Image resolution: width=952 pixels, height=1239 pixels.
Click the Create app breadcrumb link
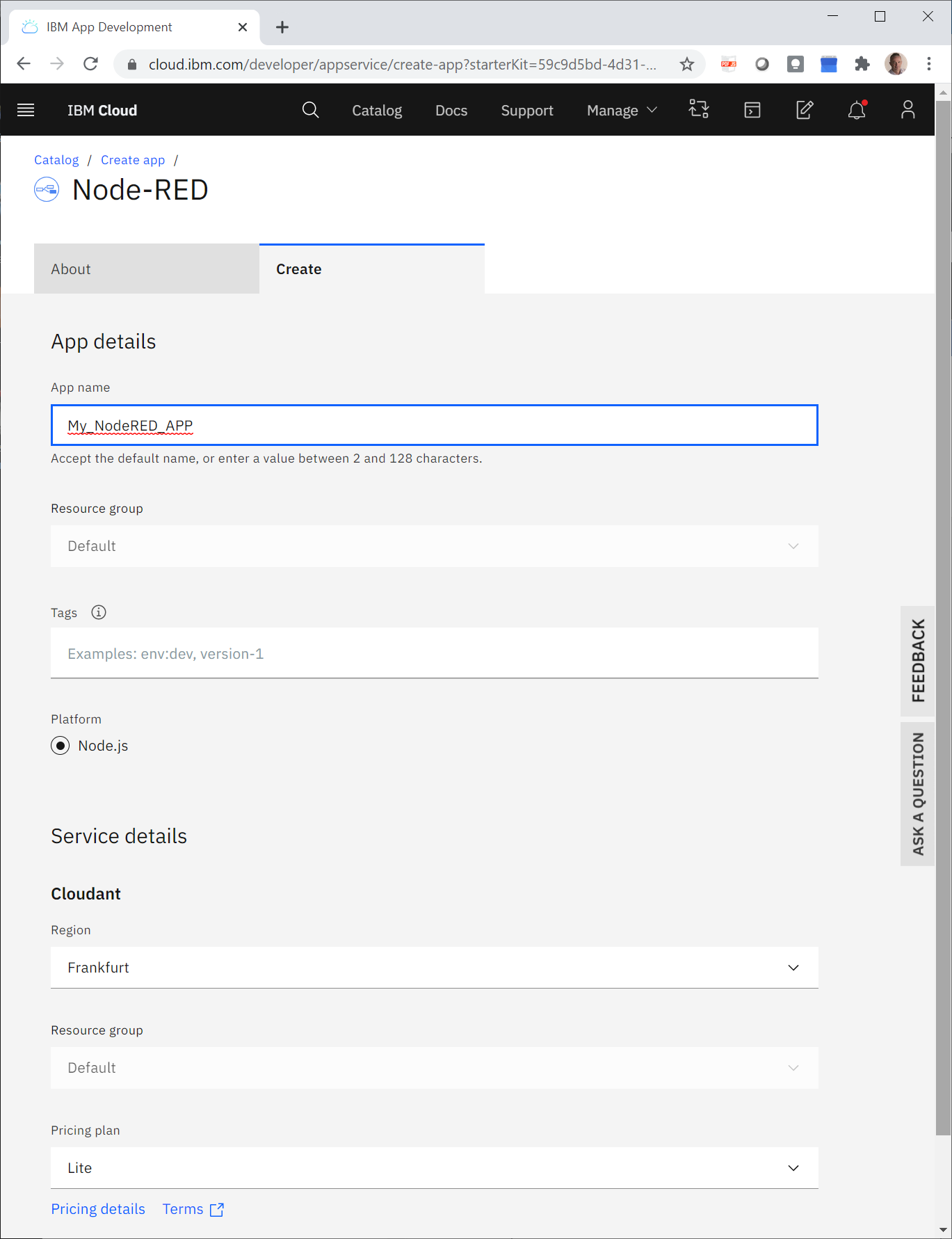pos(133,160)
